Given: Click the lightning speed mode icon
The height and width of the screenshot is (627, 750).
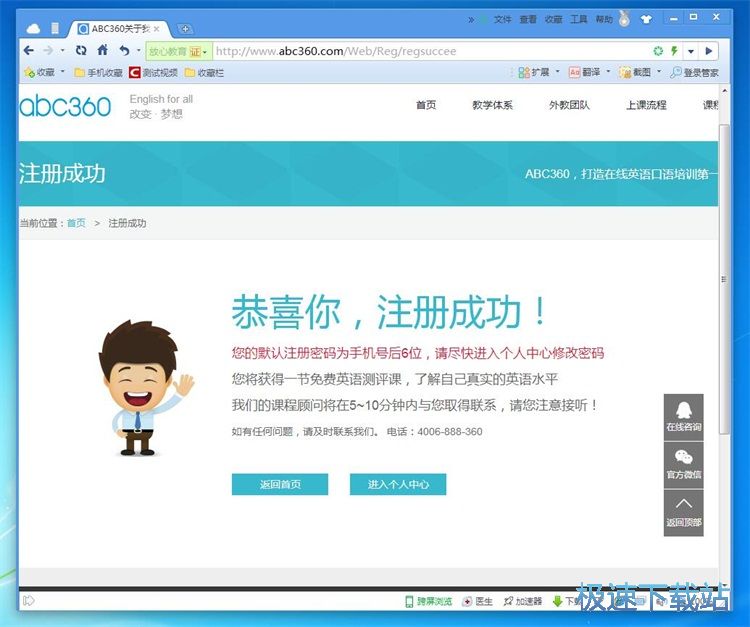Looking at the screenshot, I should click(x=674, y=51).
